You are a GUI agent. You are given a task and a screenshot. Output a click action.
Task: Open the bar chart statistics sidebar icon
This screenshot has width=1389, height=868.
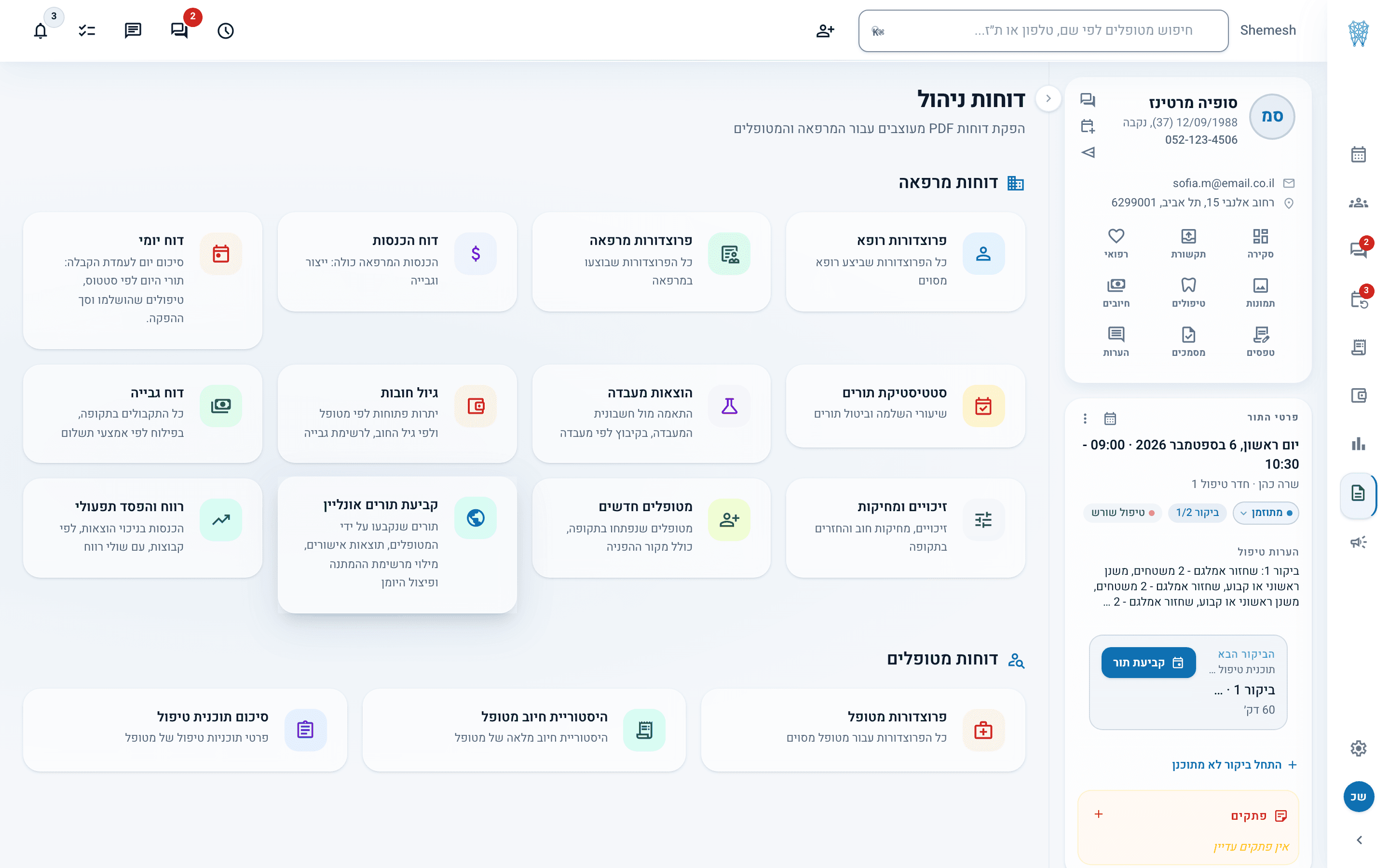coord(1358,444)
